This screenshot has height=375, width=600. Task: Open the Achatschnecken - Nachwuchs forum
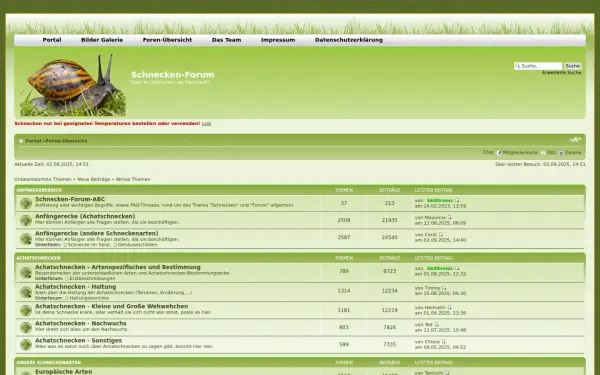pos(80,323)
